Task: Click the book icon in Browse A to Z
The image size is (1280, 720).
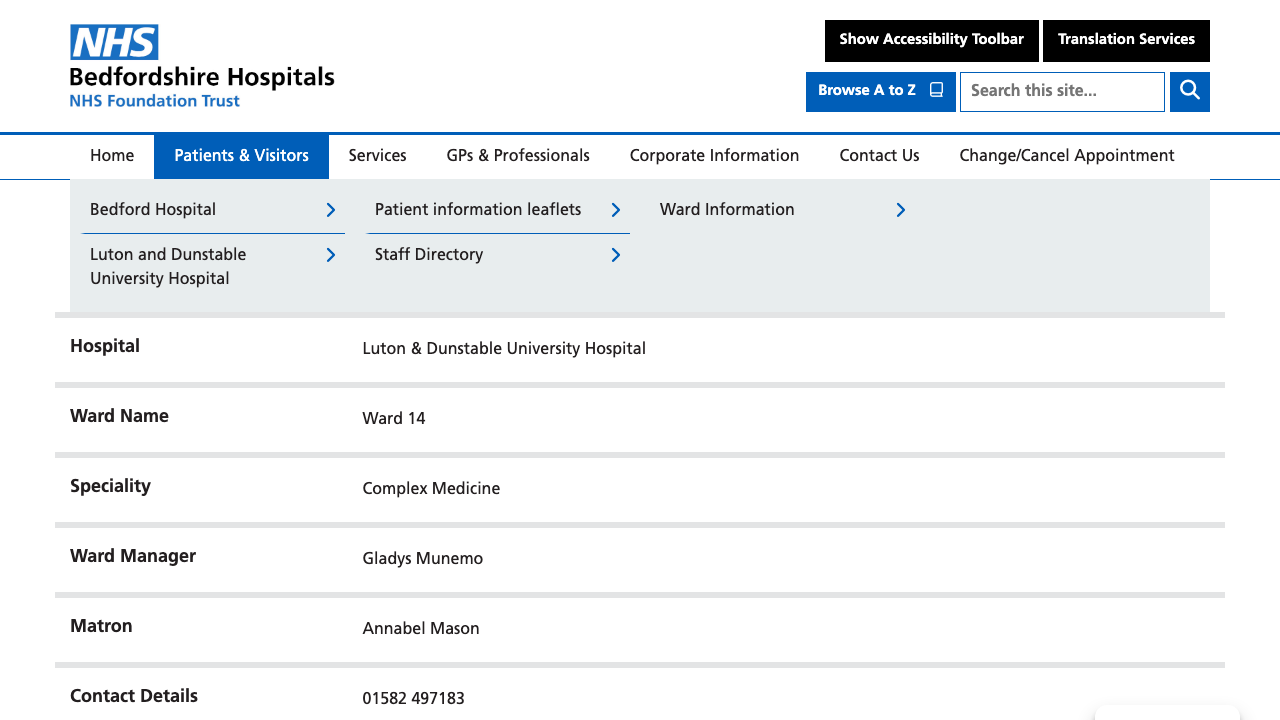Action: 936,90
